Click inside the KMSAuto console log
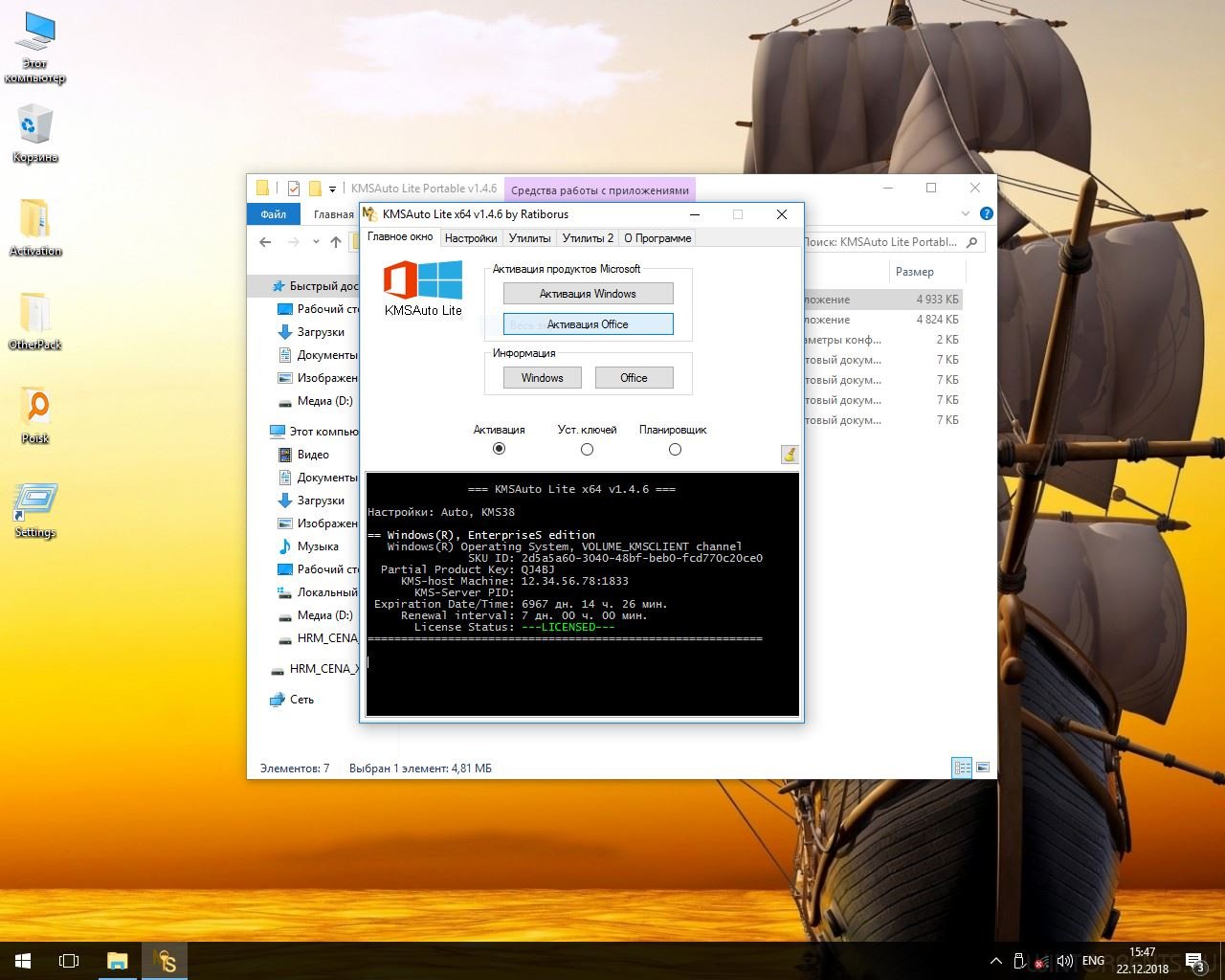The width and height of the screenshot is (1225, 980). (582, 593)
